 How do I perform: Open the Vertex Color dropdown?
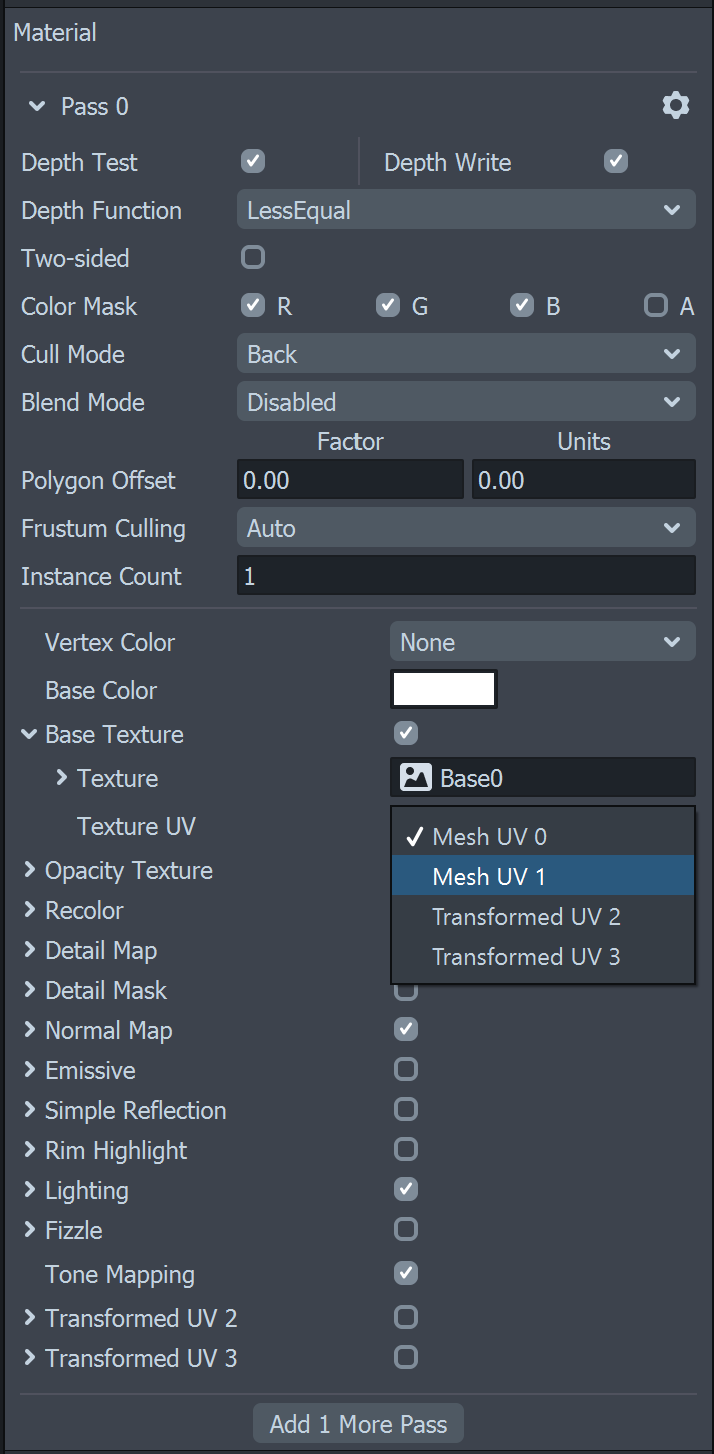coord(542,642)
